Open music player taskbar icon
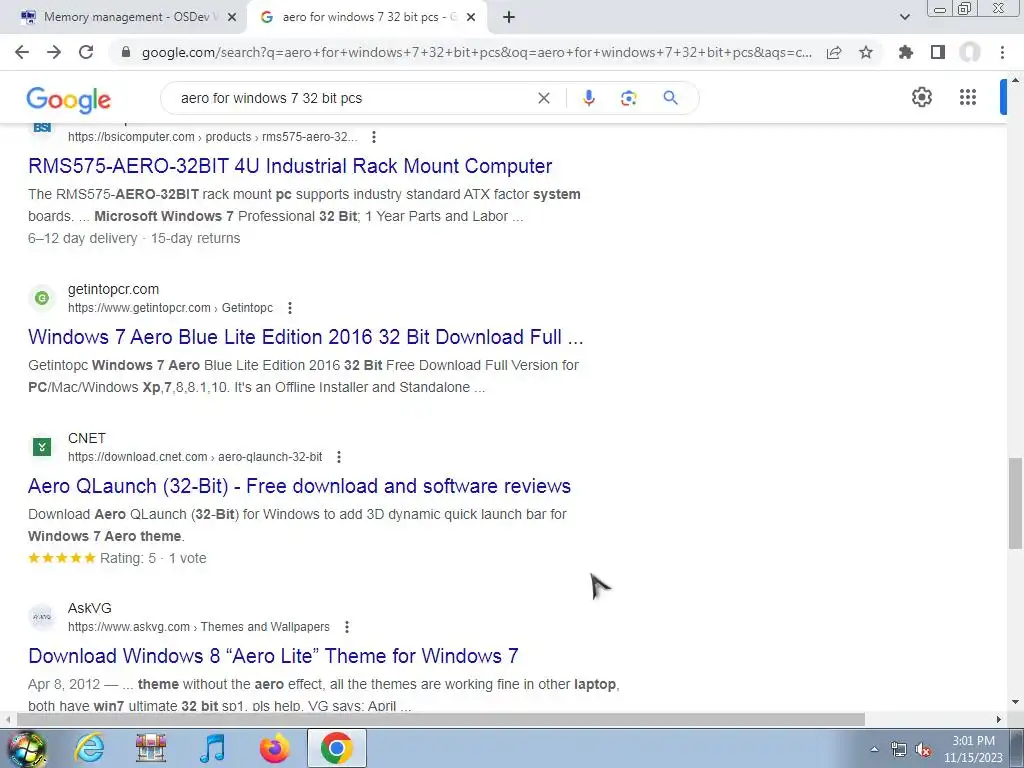The image size is (1024, 768). pos(212,748)
